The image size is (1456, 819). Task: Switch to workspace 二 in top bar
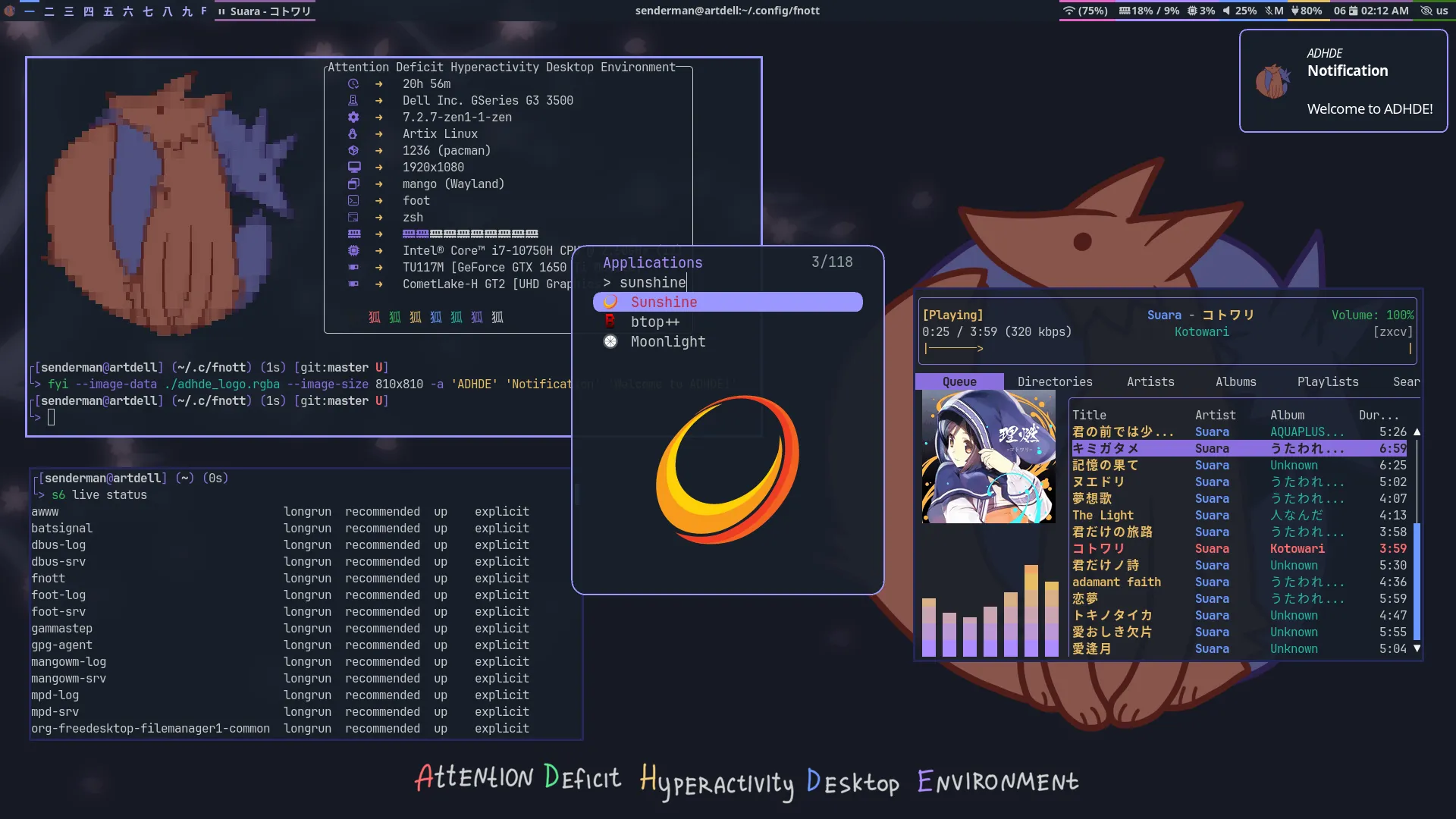pyautogui.click(x=49, y=11)
